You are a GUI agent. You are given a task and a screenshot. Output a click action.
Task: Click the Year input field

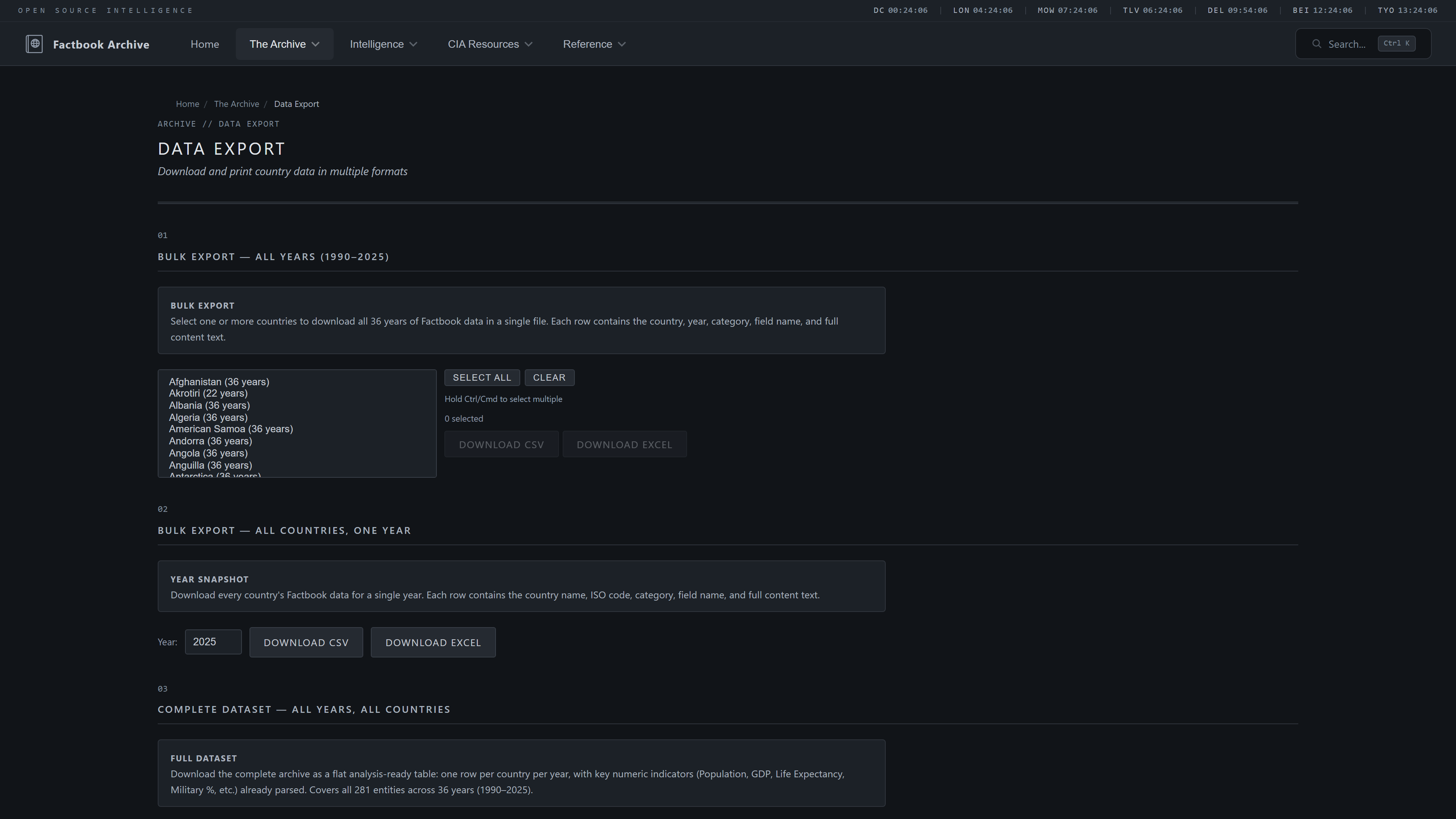tap(213, 642)
